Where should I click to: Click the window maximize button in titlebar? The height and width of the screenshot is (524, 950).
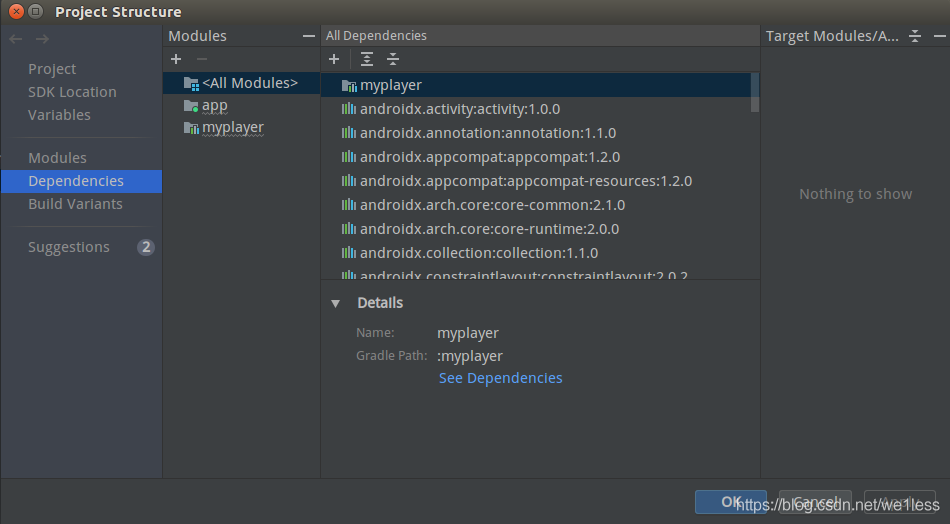tap(36, 12)
